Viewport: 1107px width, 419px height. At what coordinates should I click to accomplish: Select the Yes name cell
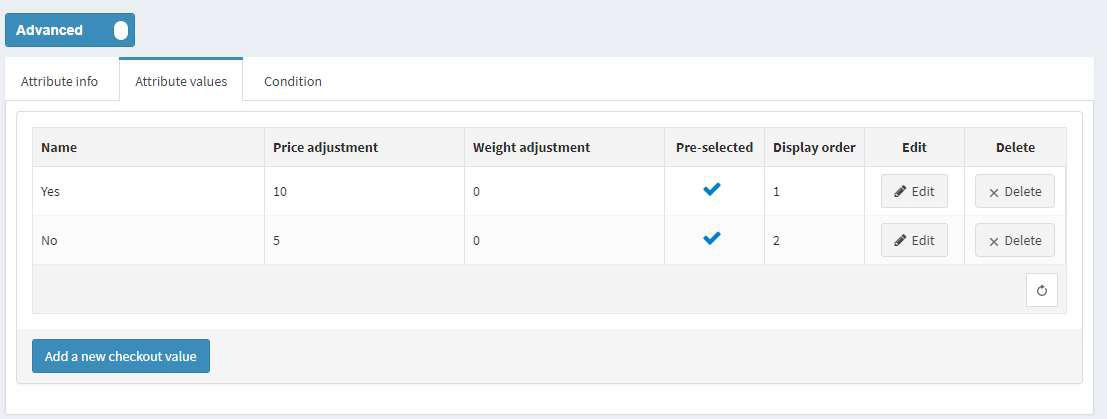148,191
